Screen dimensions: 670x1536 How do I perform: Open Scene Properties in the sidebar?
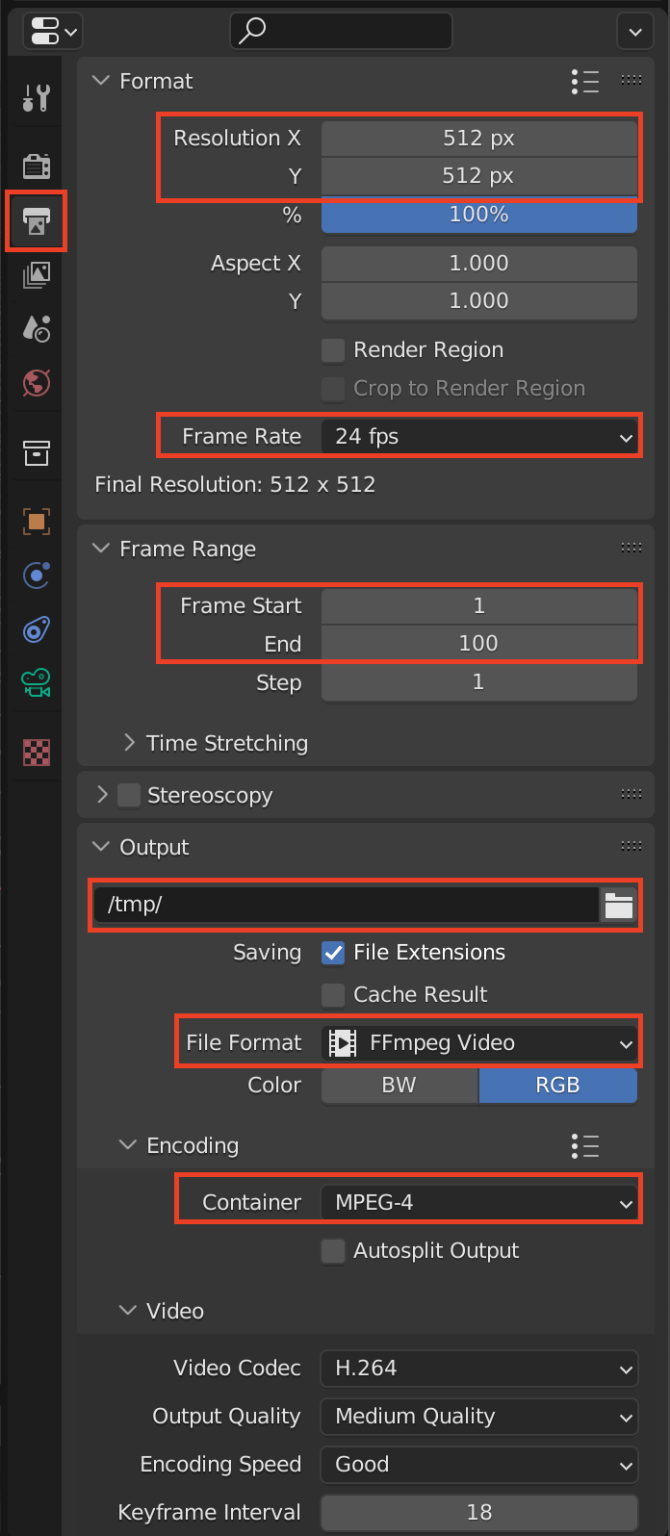(x=36, y=329)
